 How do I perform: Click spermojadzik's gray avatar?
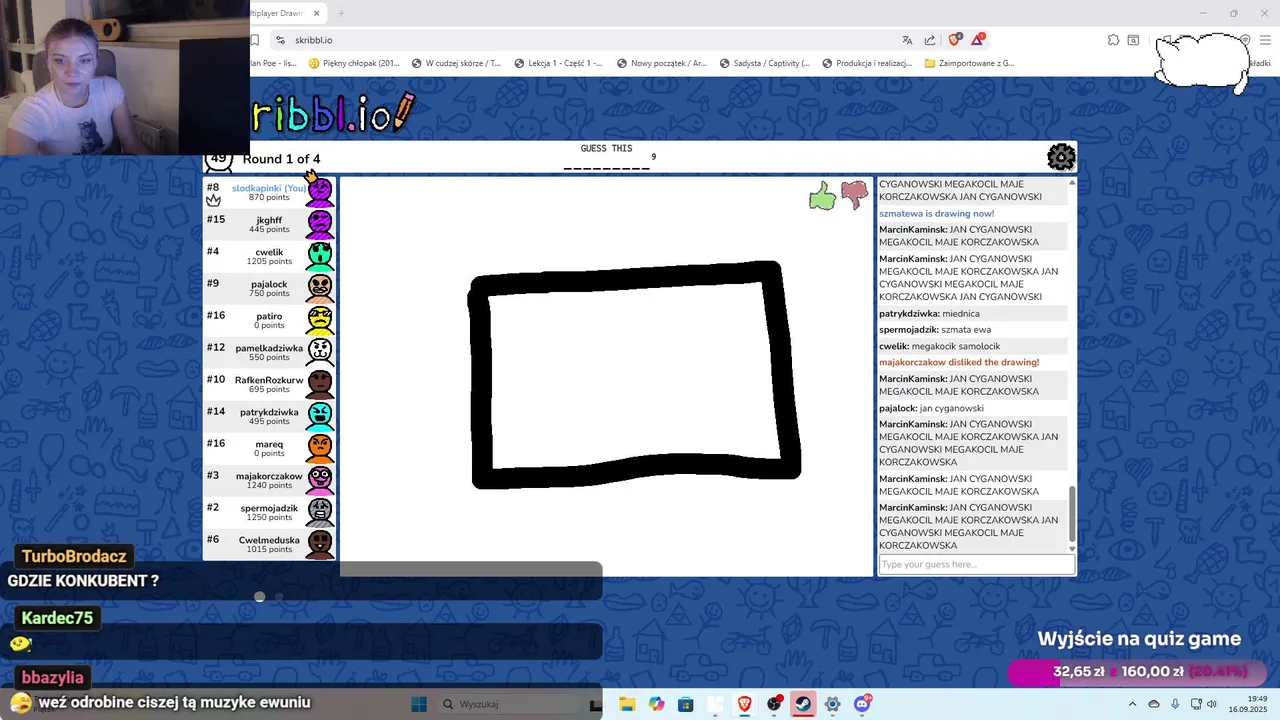(320, 512)
